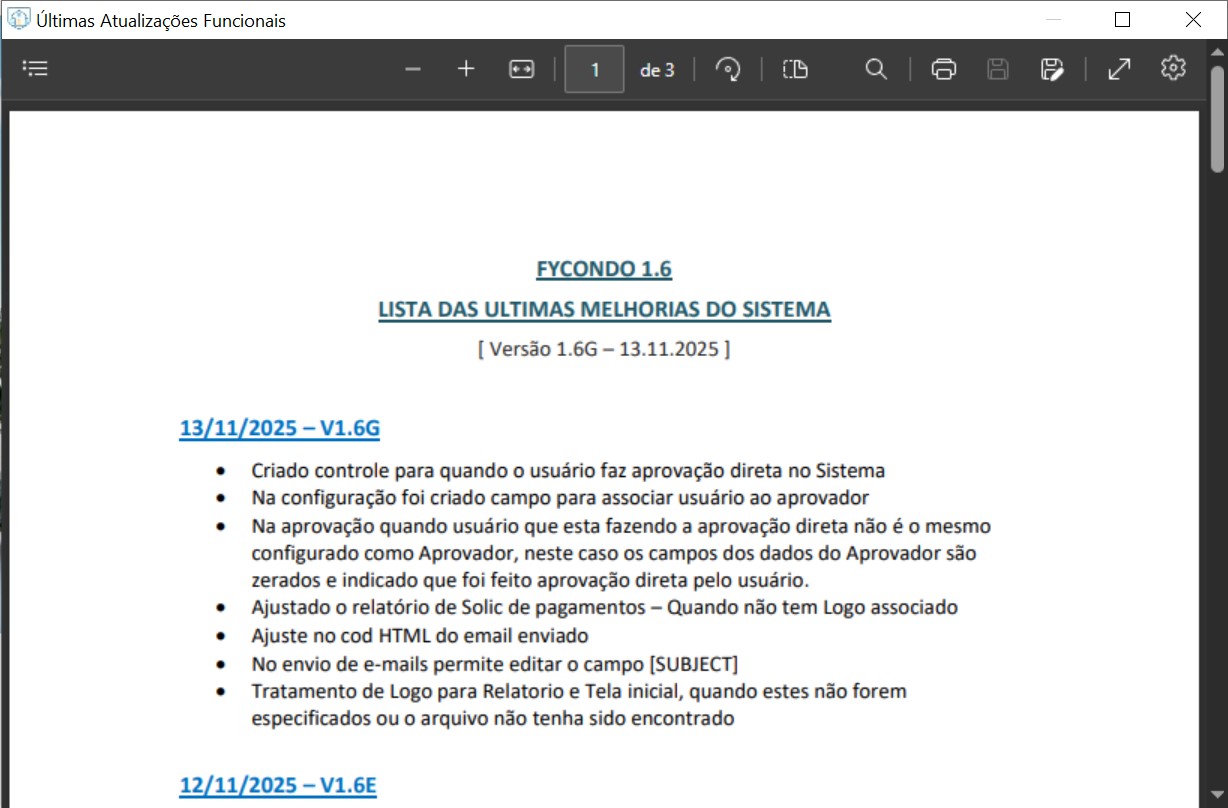Open the PDF viewer settings gear
1228x808 pixels.
point(1173,68)
